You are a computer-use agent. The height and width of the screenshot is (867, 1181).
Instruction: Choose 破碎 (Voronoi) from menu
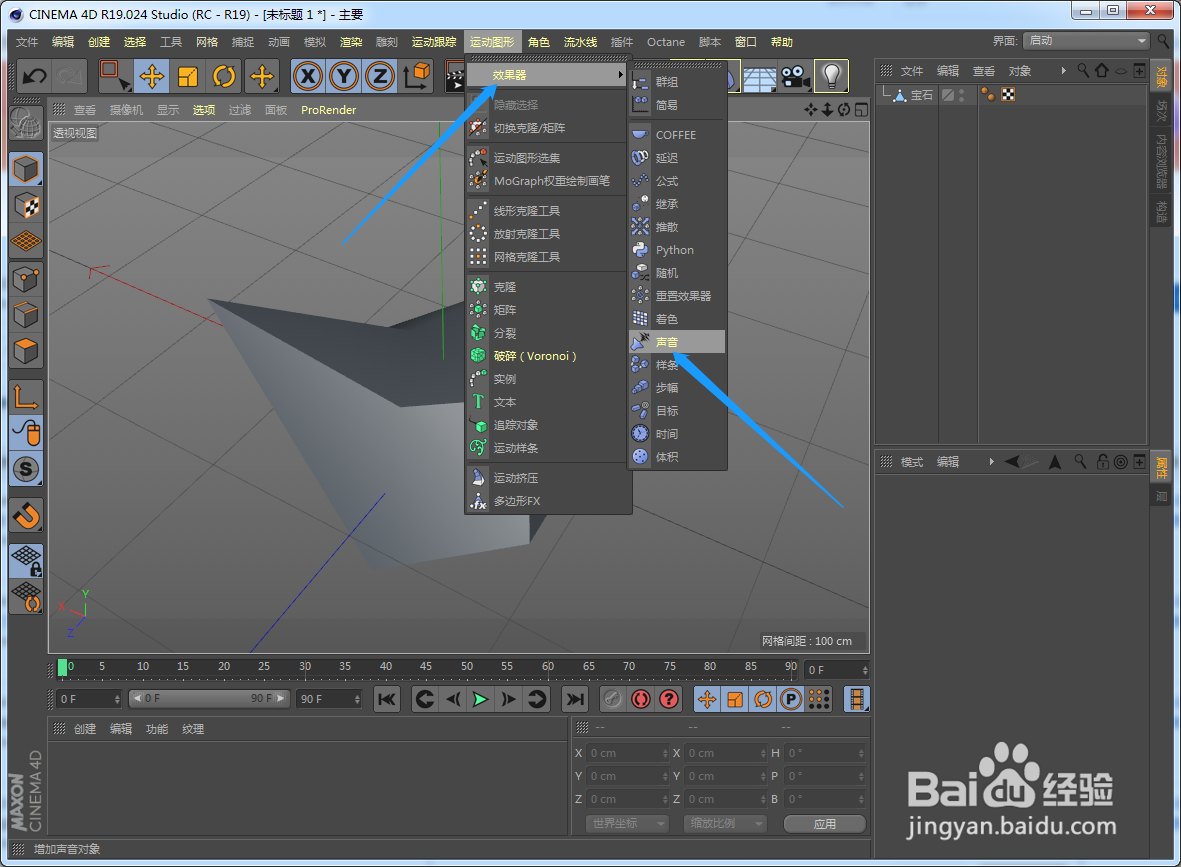(x=548, y=356)
